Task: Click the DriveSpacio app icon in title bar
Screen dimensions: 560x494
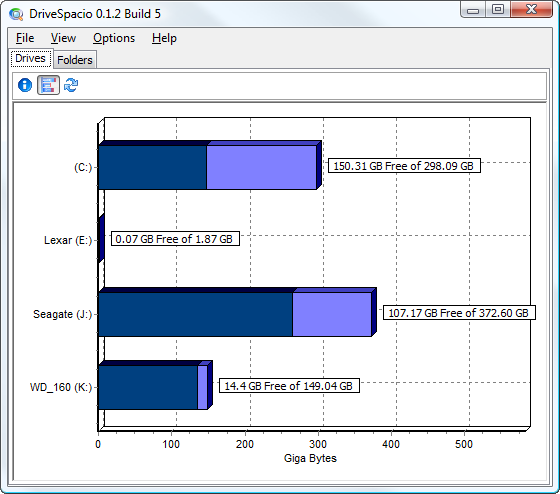Action: click(x=16, y=14)
